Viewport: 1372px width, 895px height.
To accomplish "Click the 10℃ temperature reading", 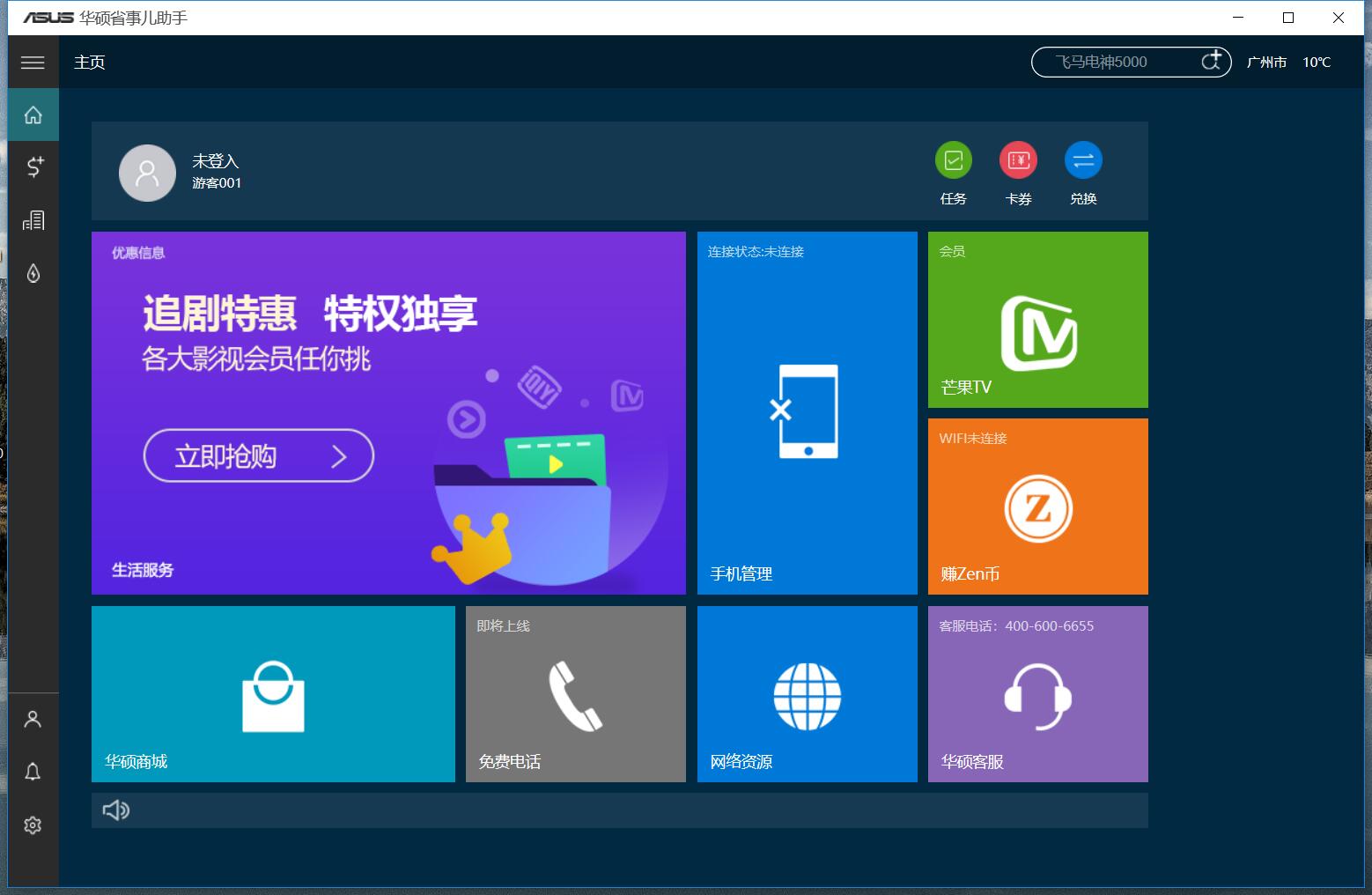I will (x=1317, y=62).
